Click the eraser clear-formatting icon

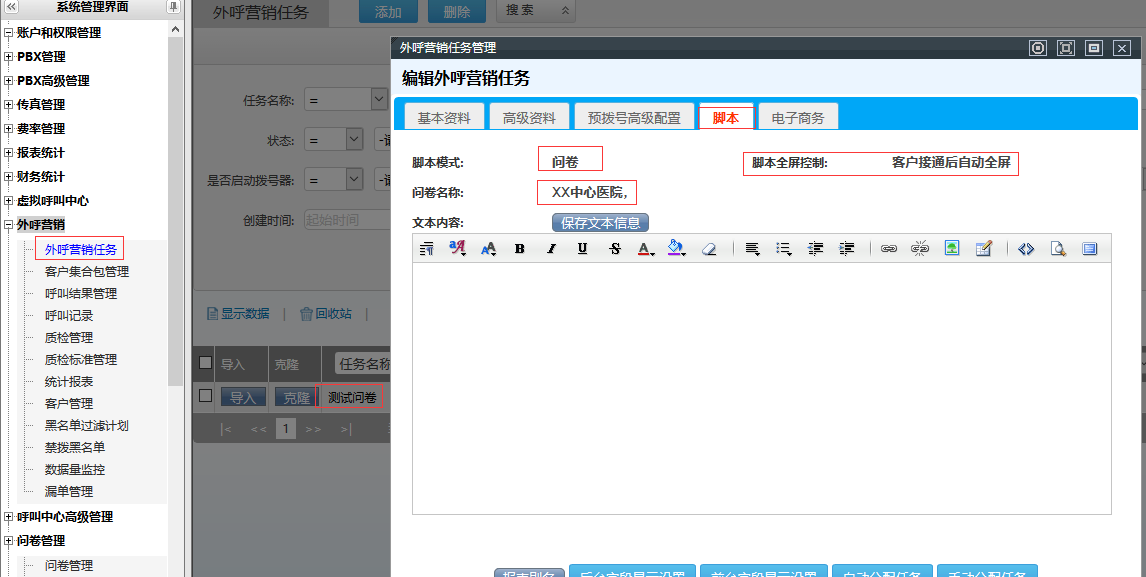pos(709,249)
